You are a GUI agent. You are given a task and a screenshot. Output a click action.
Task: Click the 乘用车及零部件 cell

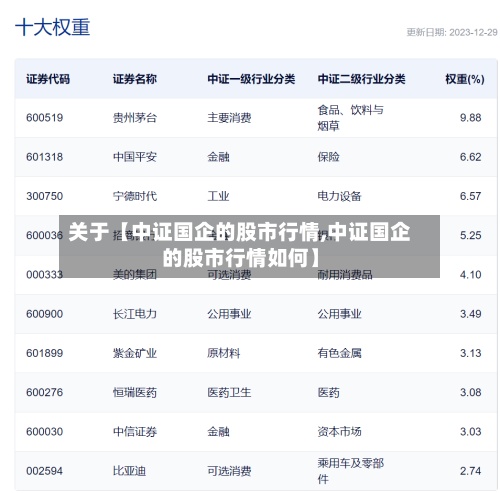point(350,471)
